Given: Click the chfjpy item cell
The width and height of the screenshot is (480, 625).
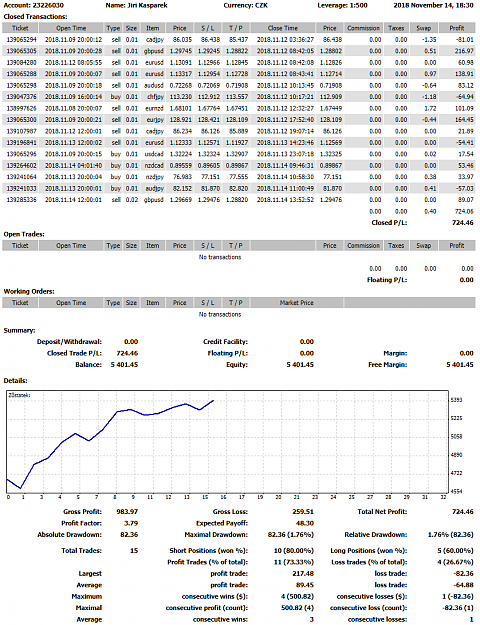Looking at the screenshot, I should (x=155, y=97).
